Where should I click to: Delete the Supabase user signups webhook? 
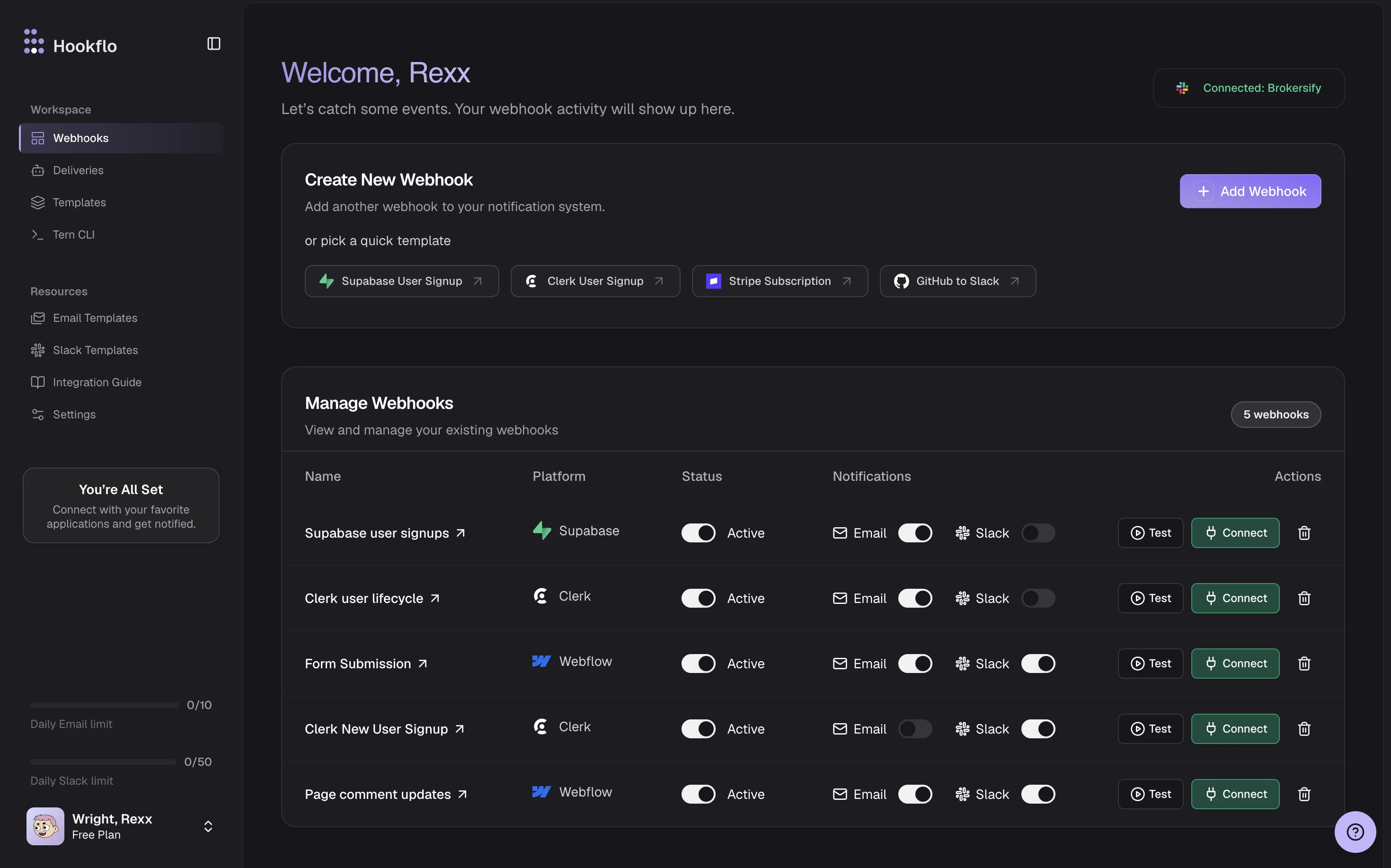click(1304, 533)
